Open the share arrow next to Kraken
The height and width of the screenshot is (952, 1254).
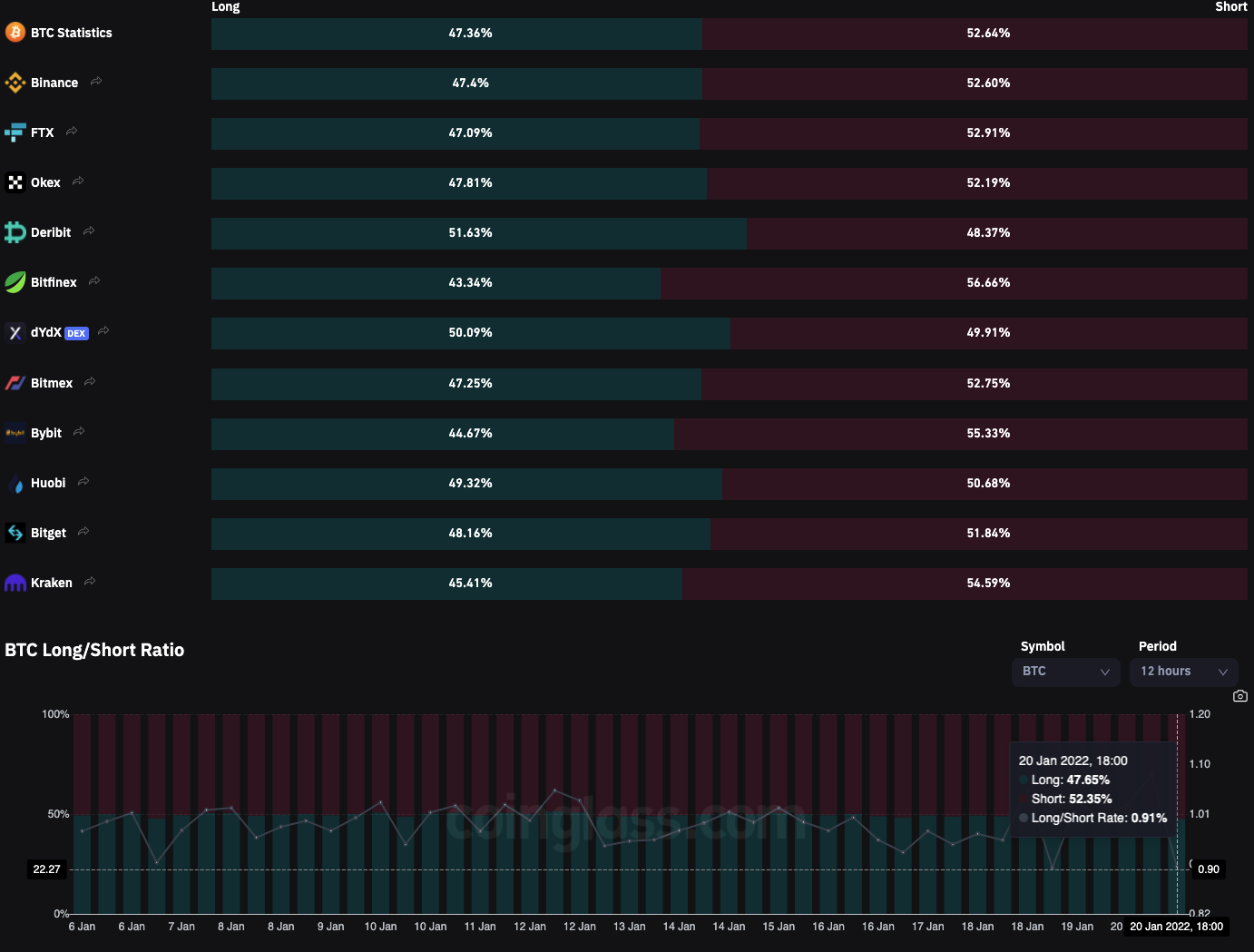point(90,582)
